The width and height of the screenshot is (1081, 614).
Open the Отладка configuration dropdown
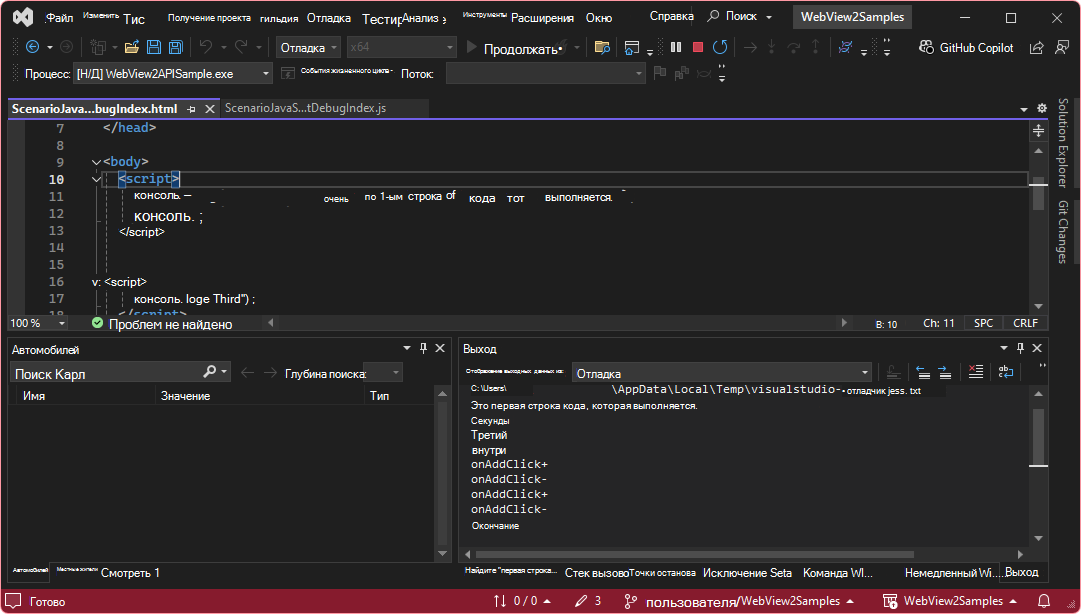[308, 48]
